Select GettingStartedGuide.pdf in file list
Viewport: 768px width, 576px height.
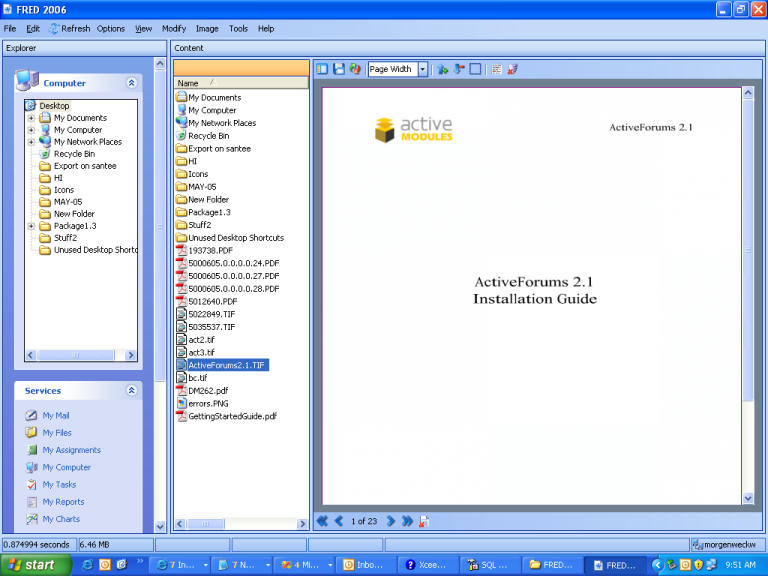[x=232, y=416]
